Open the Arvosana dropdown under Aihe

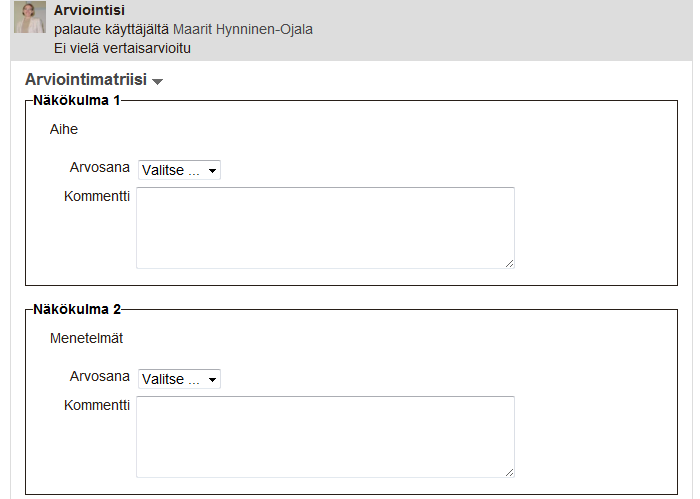(179, 170)
